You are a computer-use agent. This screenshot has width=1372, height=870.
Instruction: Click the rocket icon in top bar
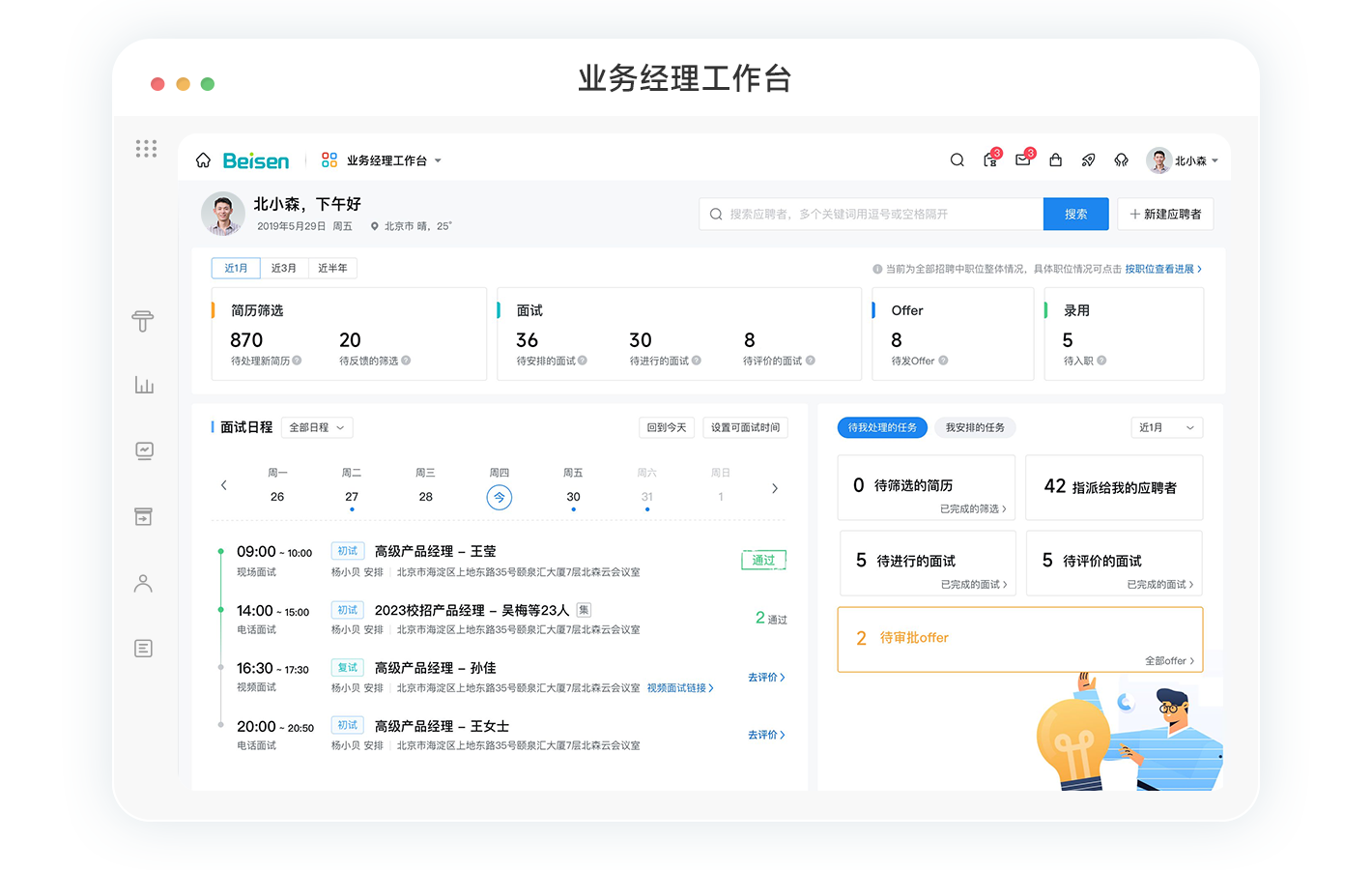point(1088,160)
